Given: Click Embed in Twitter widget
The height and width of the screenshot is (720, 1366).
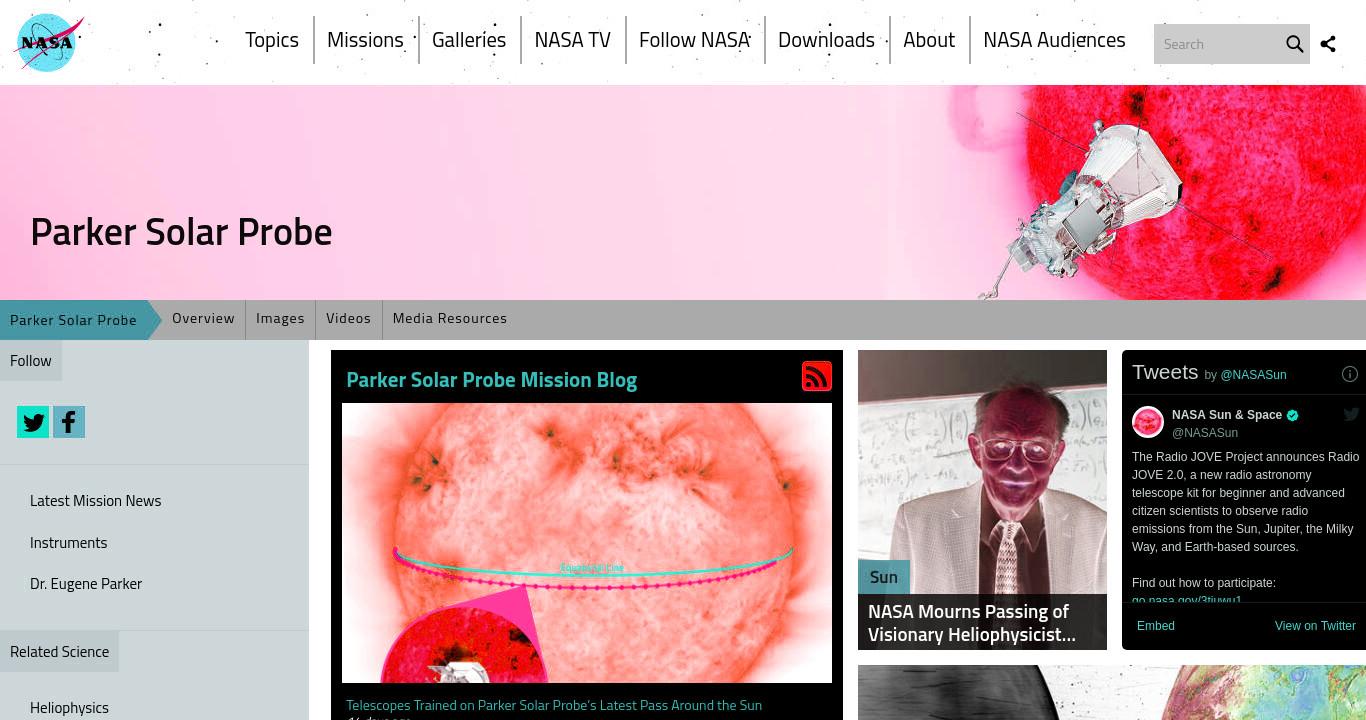Looking at the screenshot, I should [1156, 626].
